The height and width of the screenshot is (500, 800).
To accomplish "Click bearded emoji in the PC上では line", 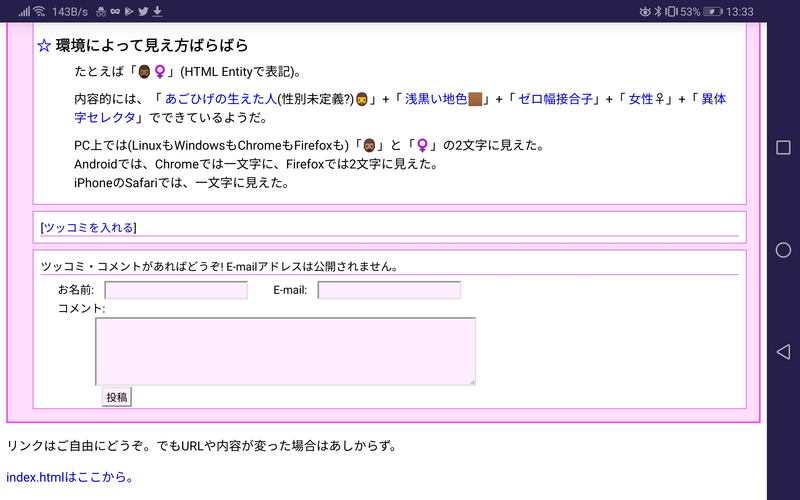I will (x=369, y=146).
